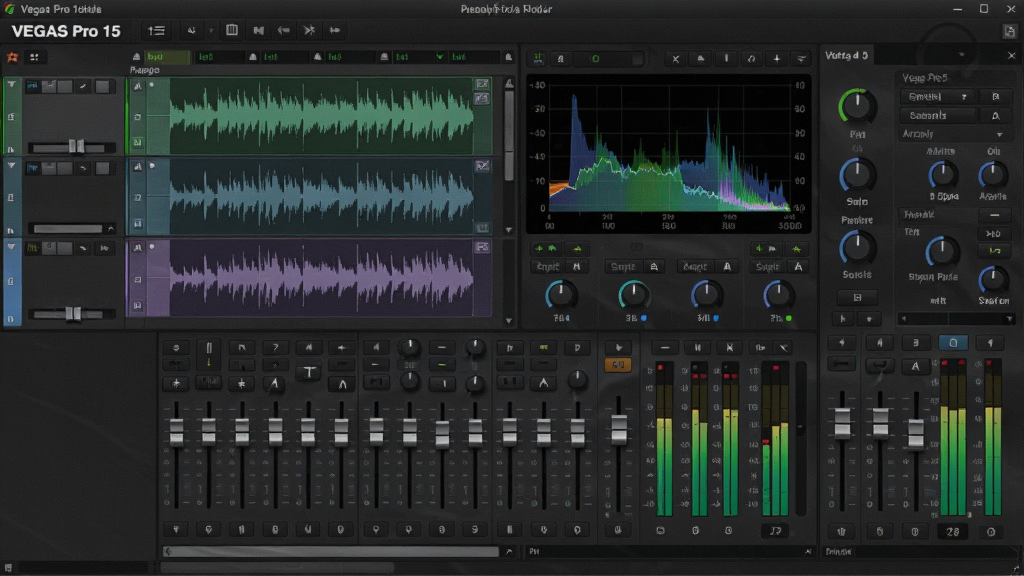1024x576 pixels.
Task: Collapse the green track with its triangle
Action: pos(11,85)
